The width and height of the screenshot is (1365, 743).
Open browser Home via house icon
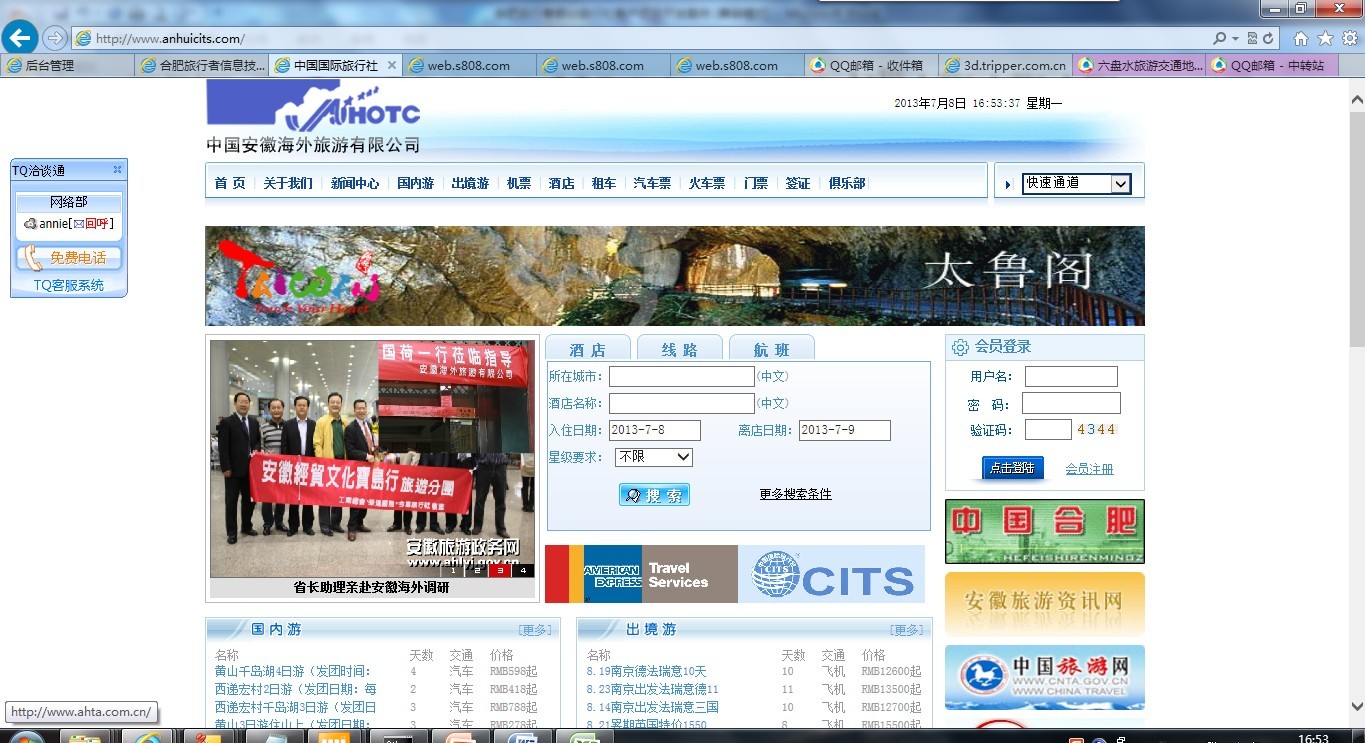pos(1301,38)
